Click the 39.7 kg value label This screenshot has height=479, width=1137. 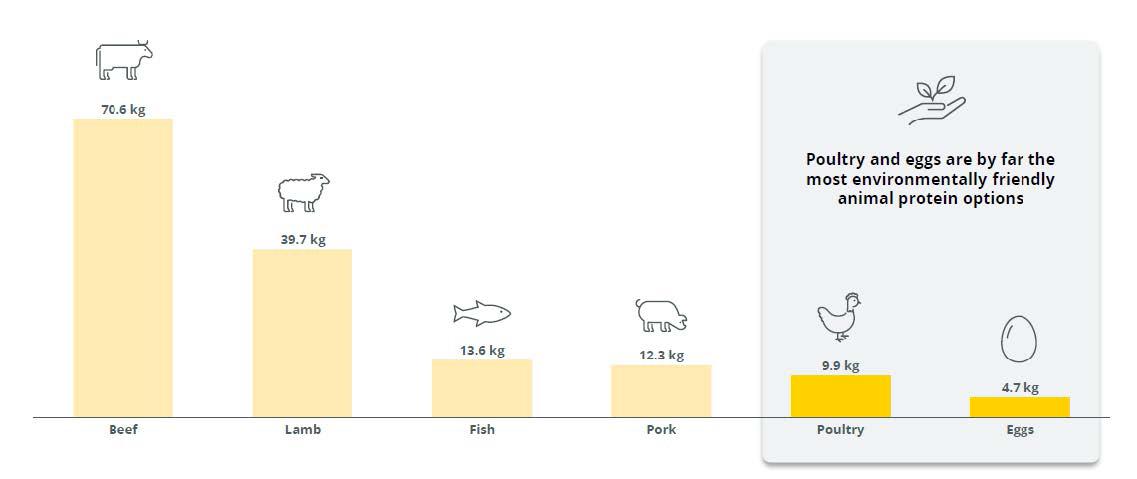tap(303, 240)
